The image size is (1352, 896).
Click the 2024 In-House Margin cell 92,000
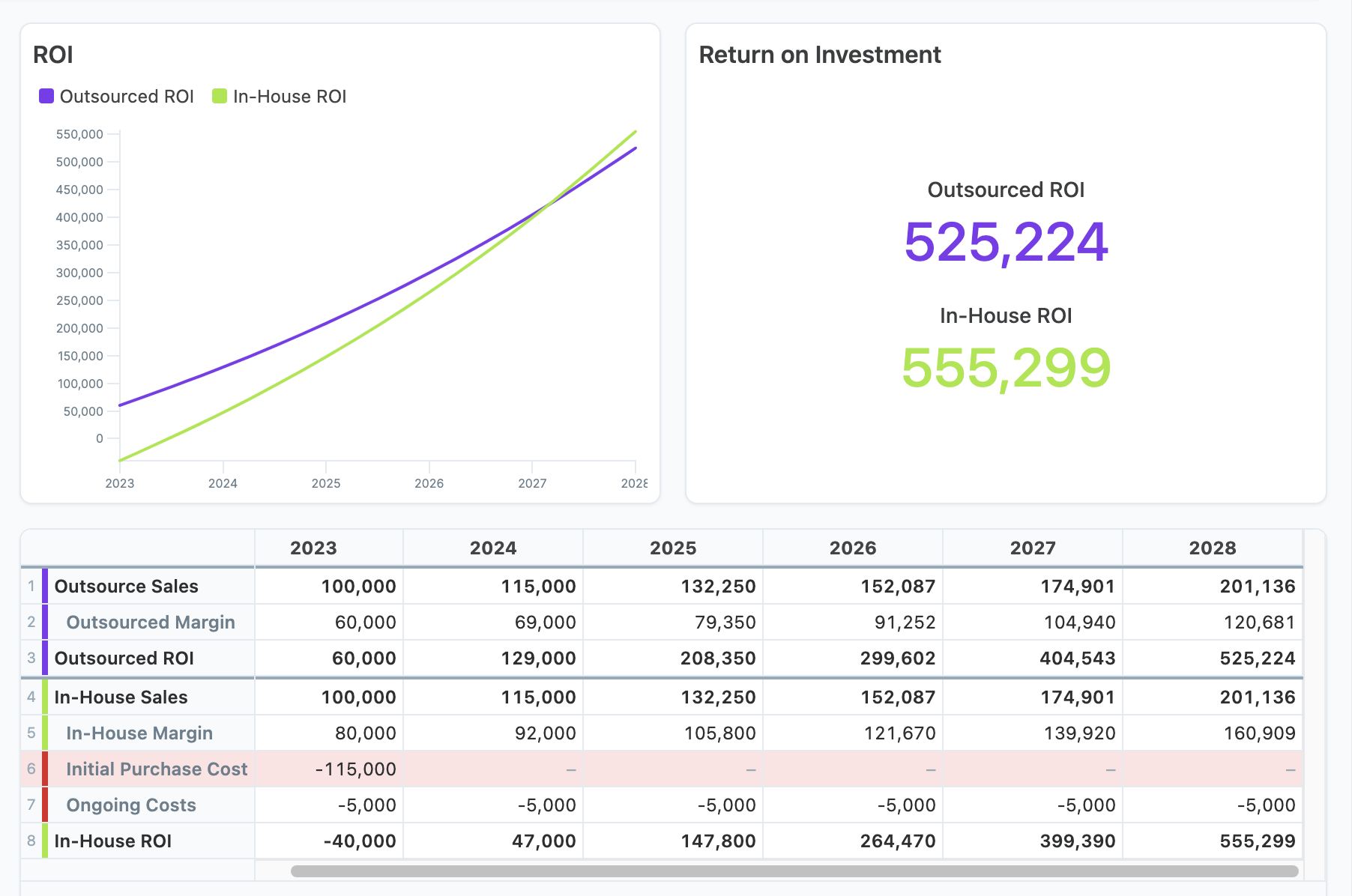point(545,733)
